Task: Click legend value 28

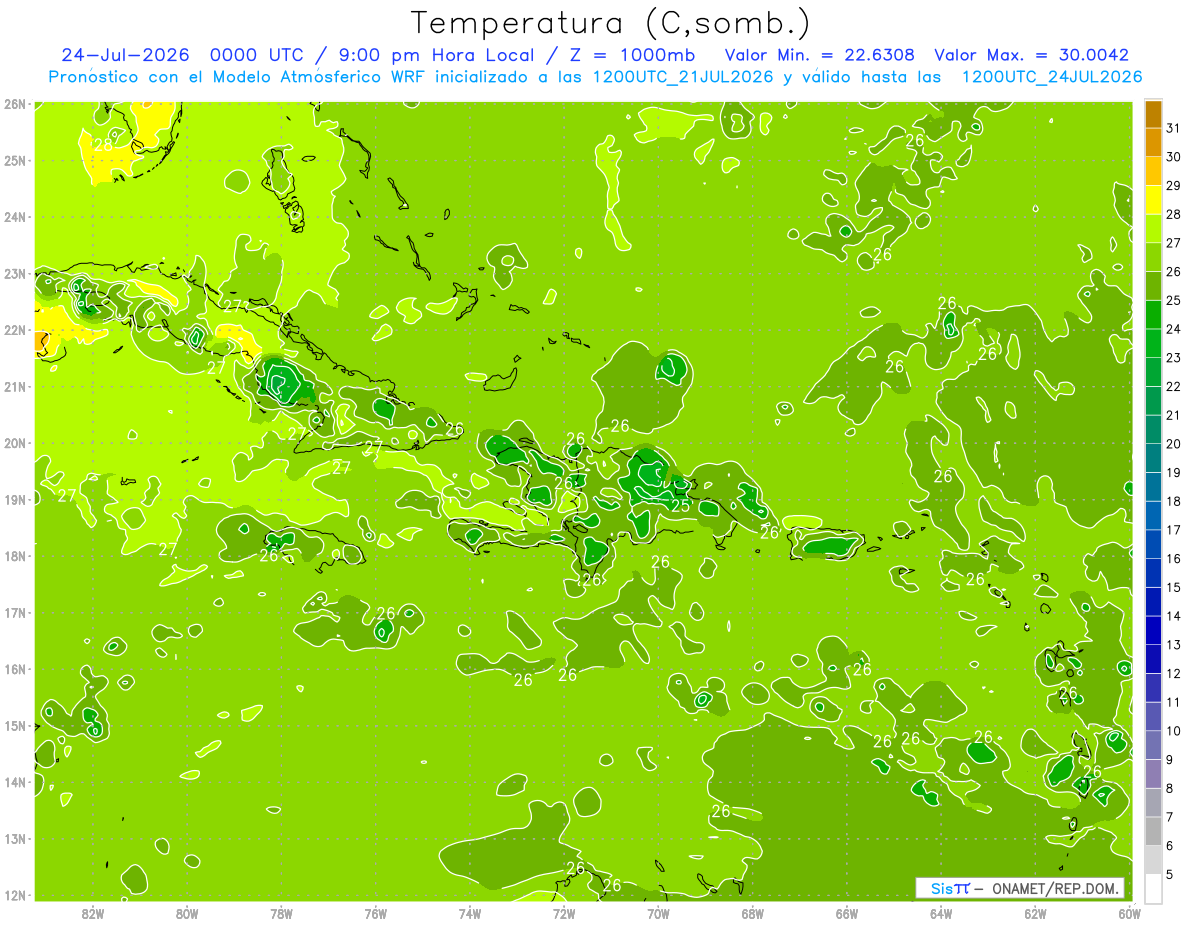Action: [x=1174, y=214]
